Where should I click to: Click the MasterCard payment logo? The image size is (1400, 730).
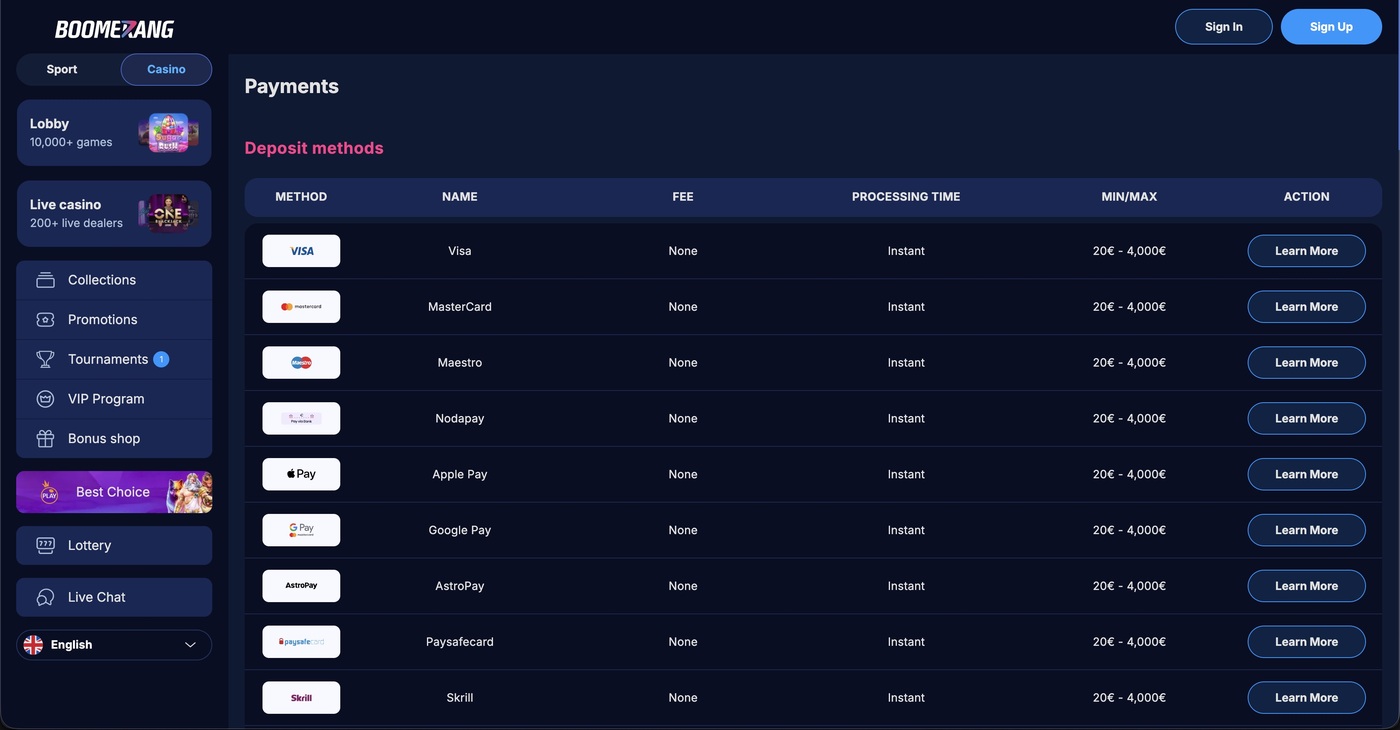pyautogui.click(x=301, y=307)
